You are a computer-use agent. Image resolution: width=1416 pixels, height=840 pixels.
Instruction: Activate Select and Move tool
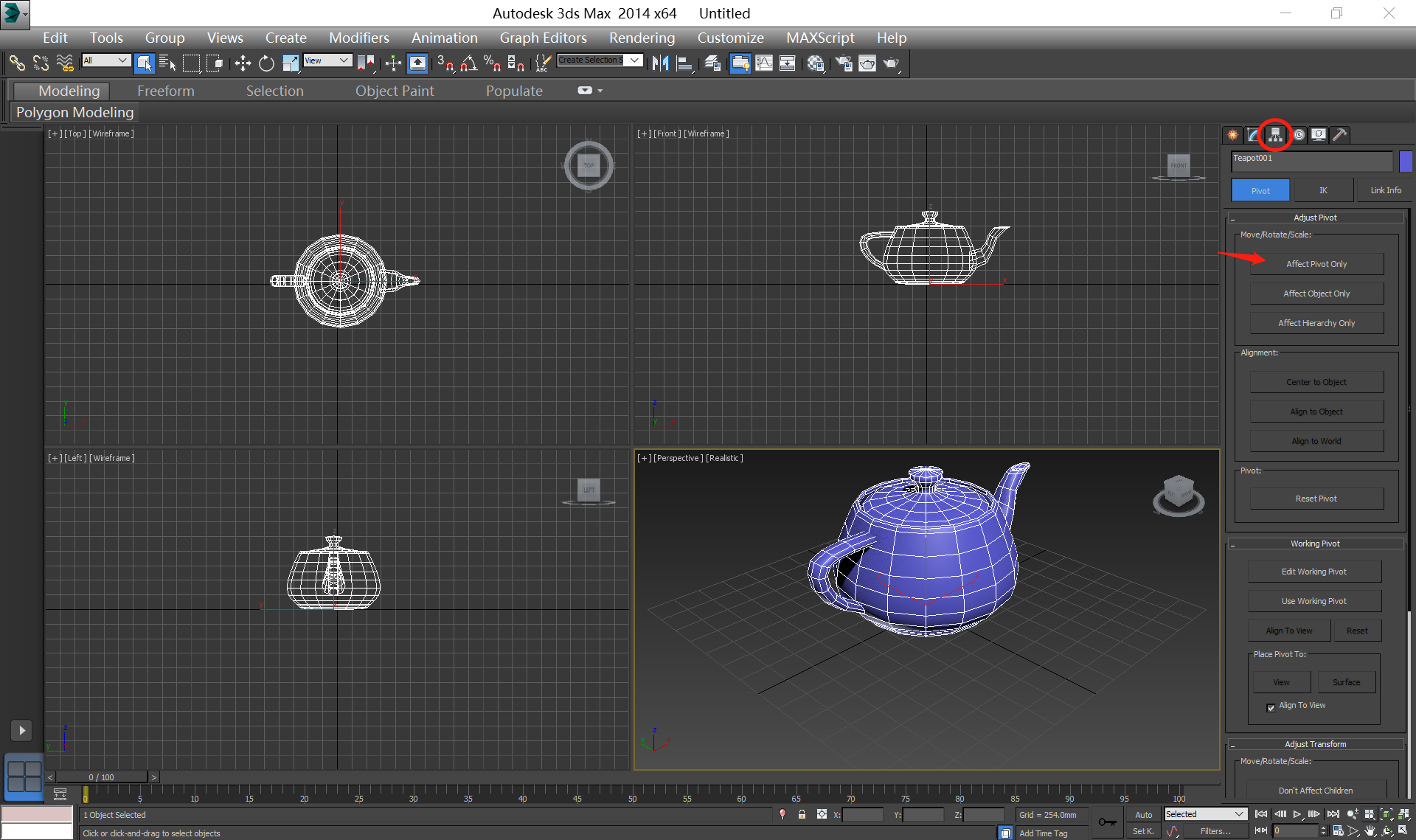pyautogui.click(x=242, y=63)
